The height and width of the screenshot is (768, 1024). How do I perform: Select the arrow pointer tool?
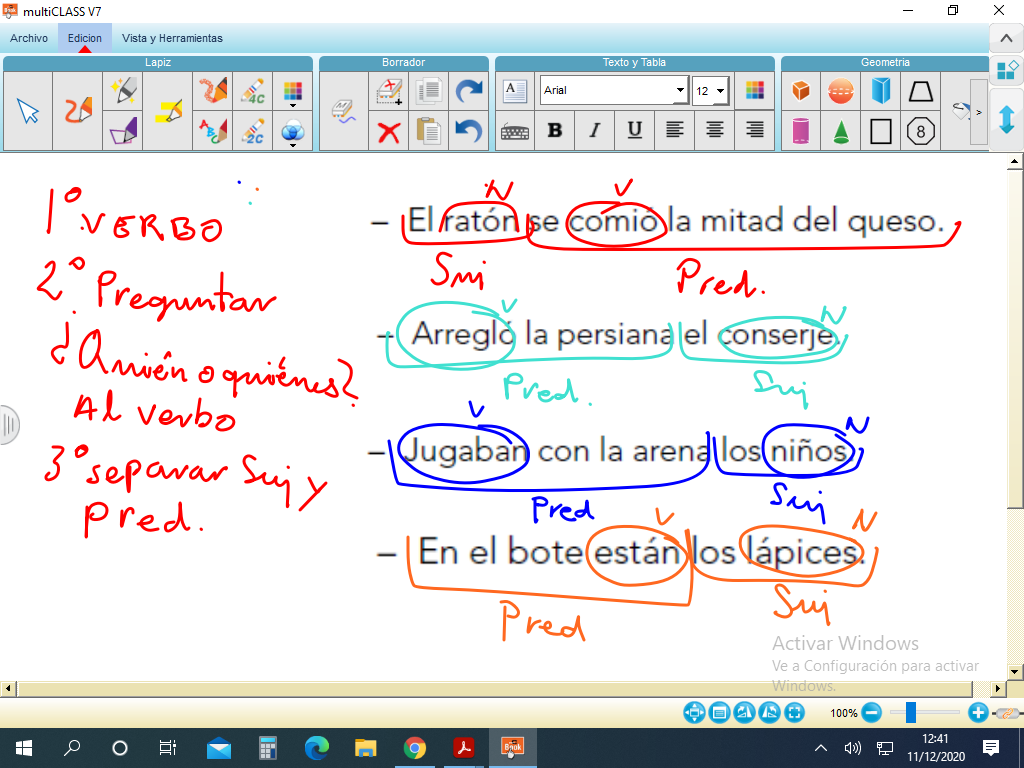(x=28, y=111)
